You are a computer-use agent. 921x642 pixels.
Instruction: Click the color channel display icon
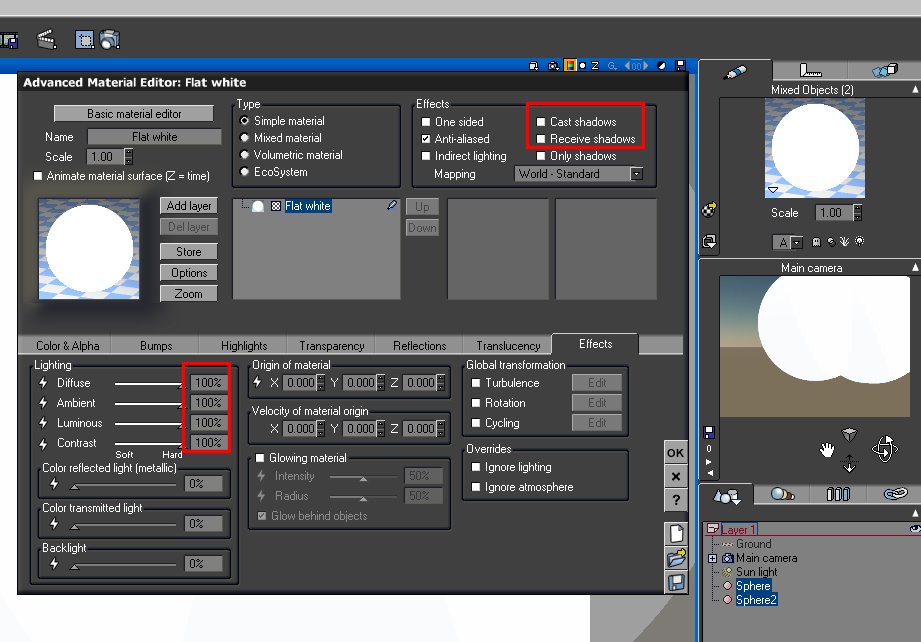coord(570,65)
